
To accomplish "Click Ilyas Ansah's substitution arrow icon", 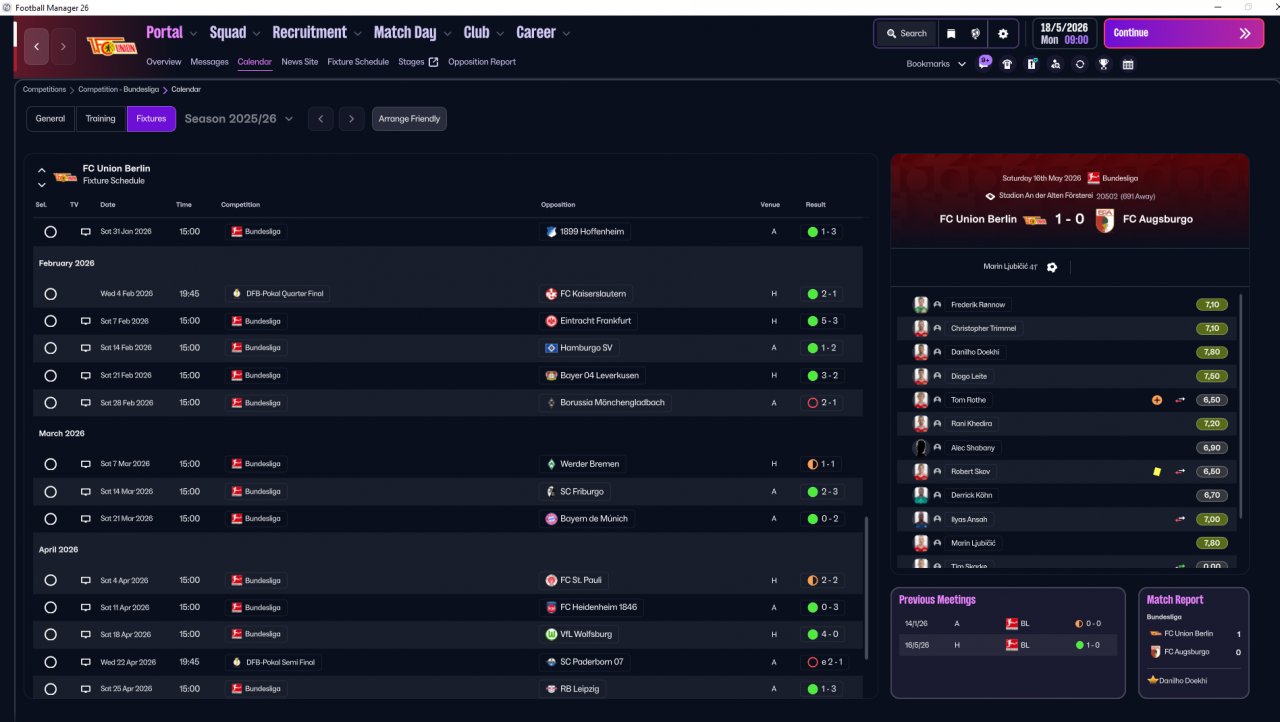I will pyautogui.click(x=1180, y=519).
